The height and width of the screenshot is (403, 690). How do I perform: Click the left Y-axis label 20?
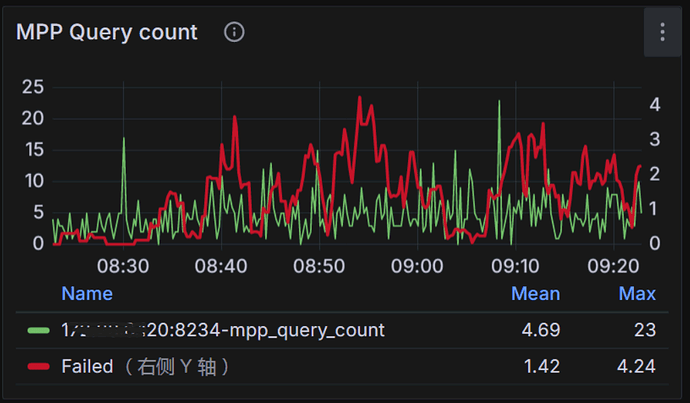[33, 118]
